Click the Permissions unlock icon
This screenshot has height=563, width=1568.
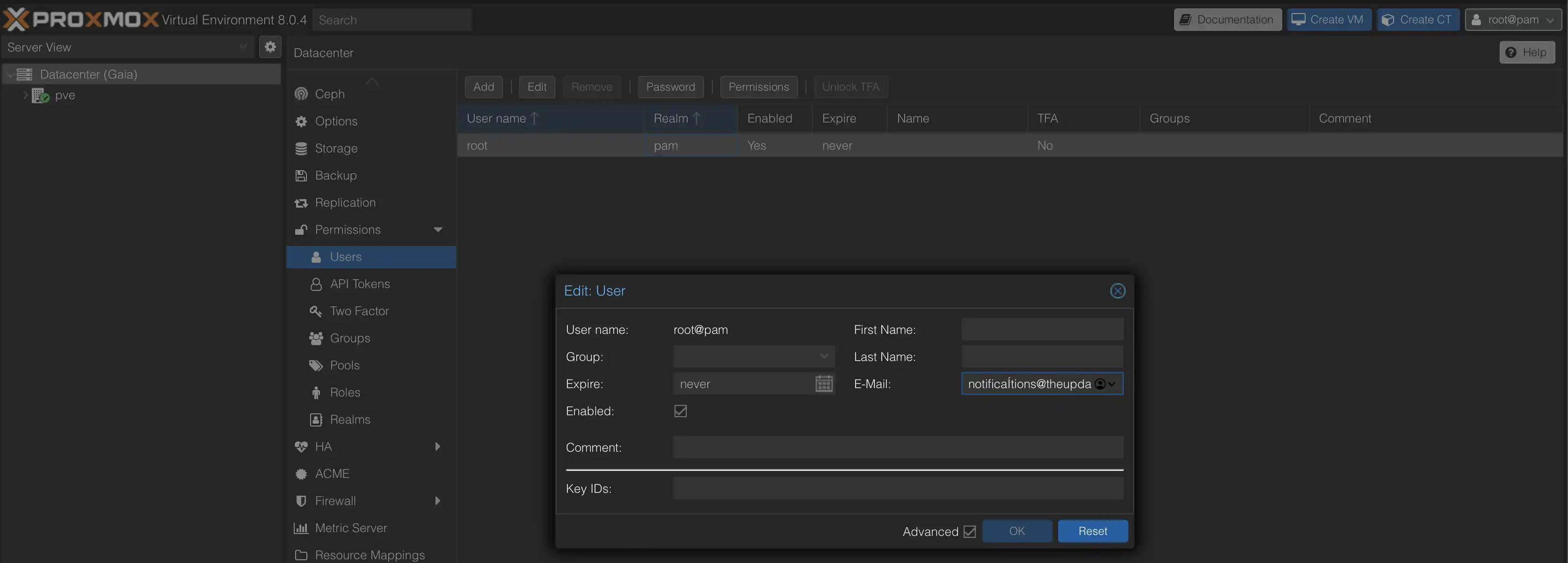301,230
